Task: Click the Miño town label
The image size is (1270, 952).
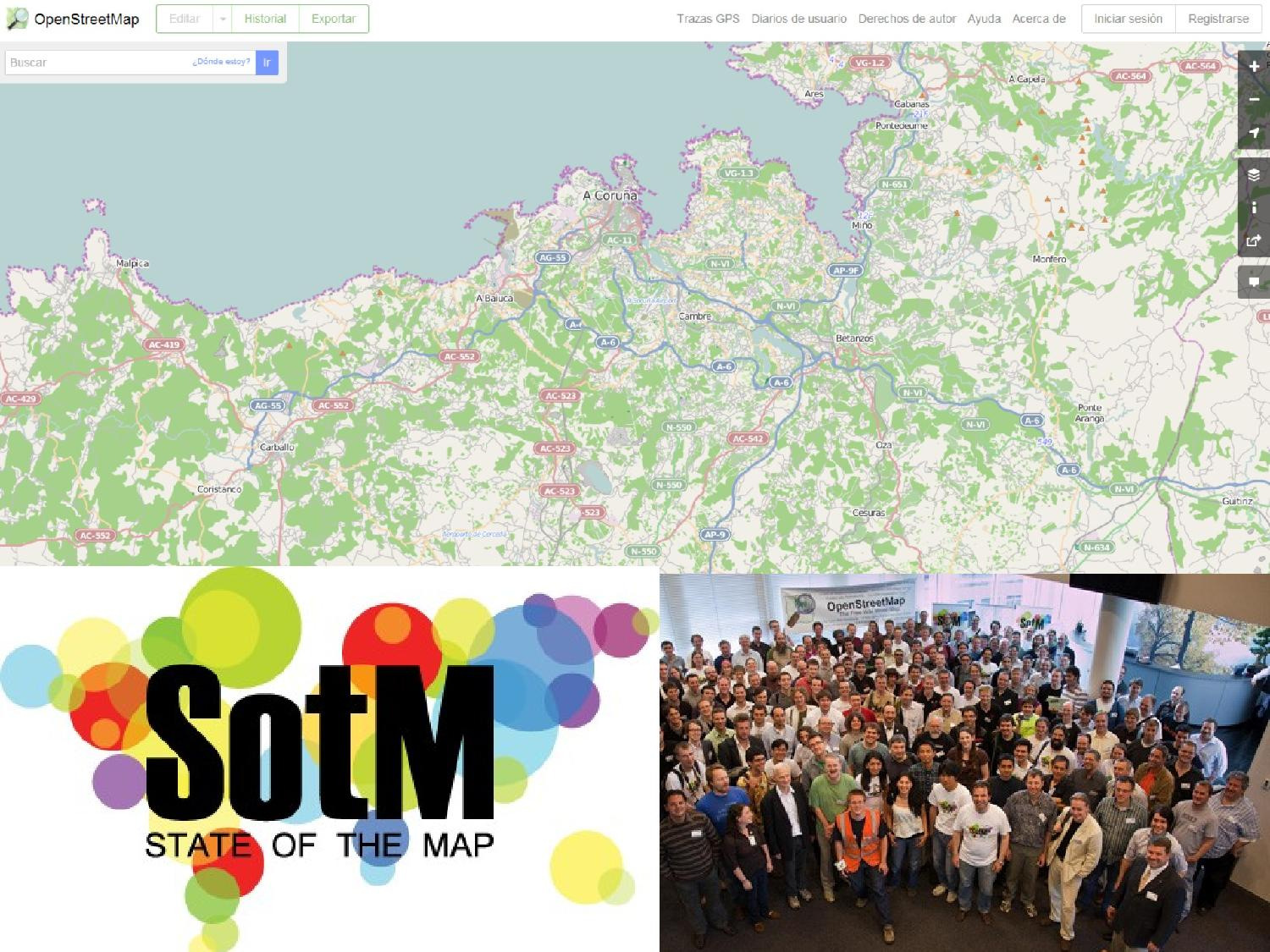Action: (862, 225)
